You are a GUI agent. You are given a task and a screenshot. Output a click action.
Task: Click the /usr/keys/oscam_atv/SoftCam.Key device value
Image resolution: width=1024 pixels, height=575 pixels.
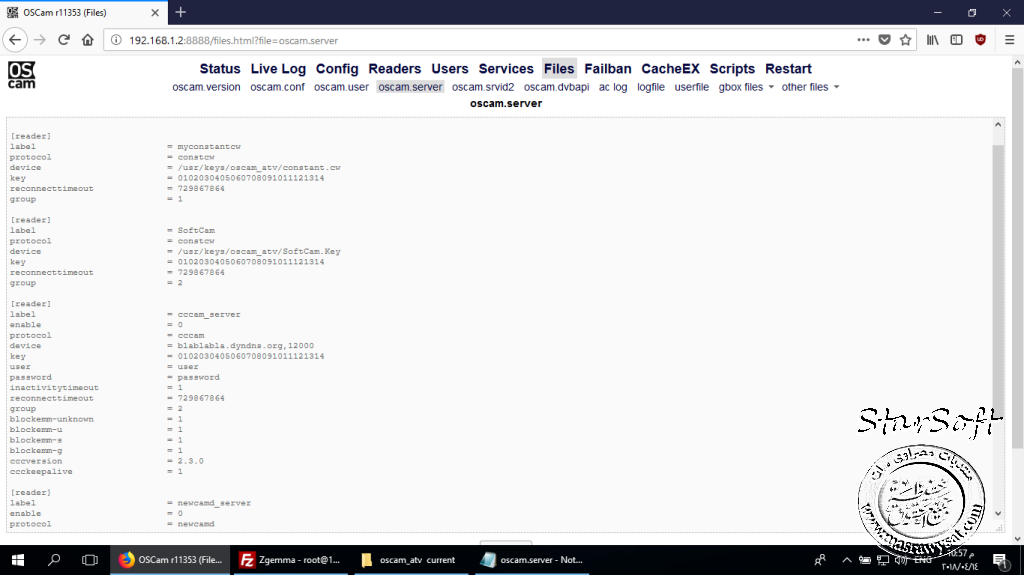[x=259, y=252]
